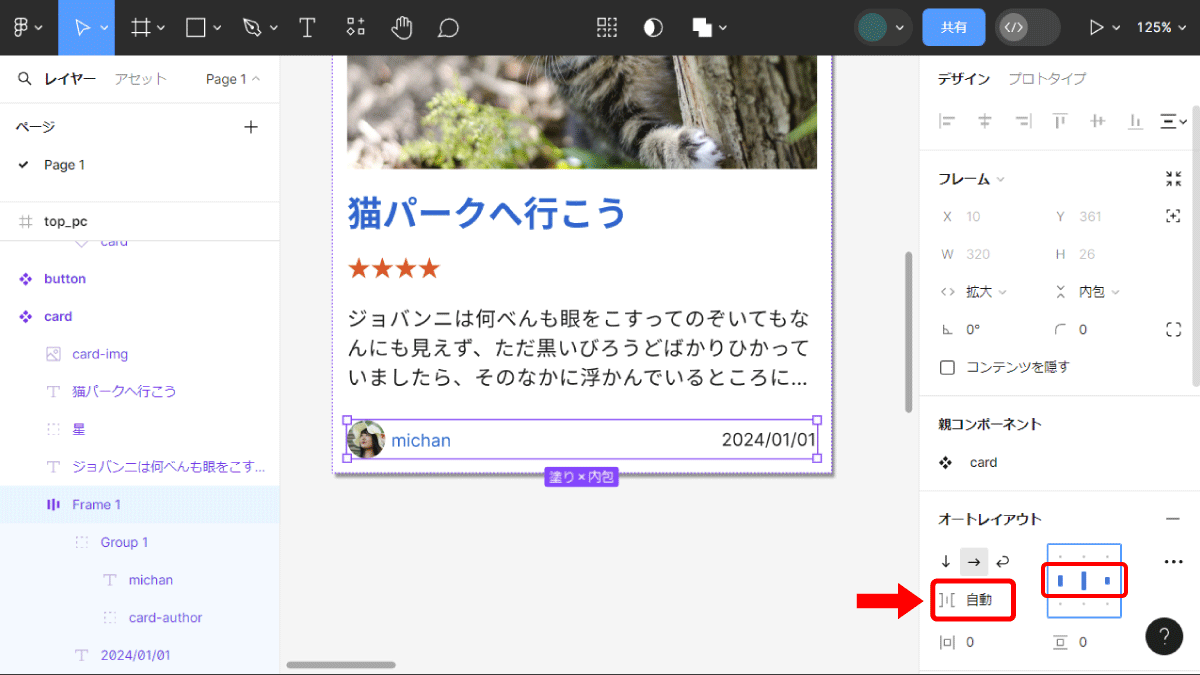Click the multi-edit grid icon in the toolbar
This screenshot has height=675, width=1200.
coord(607,28)
